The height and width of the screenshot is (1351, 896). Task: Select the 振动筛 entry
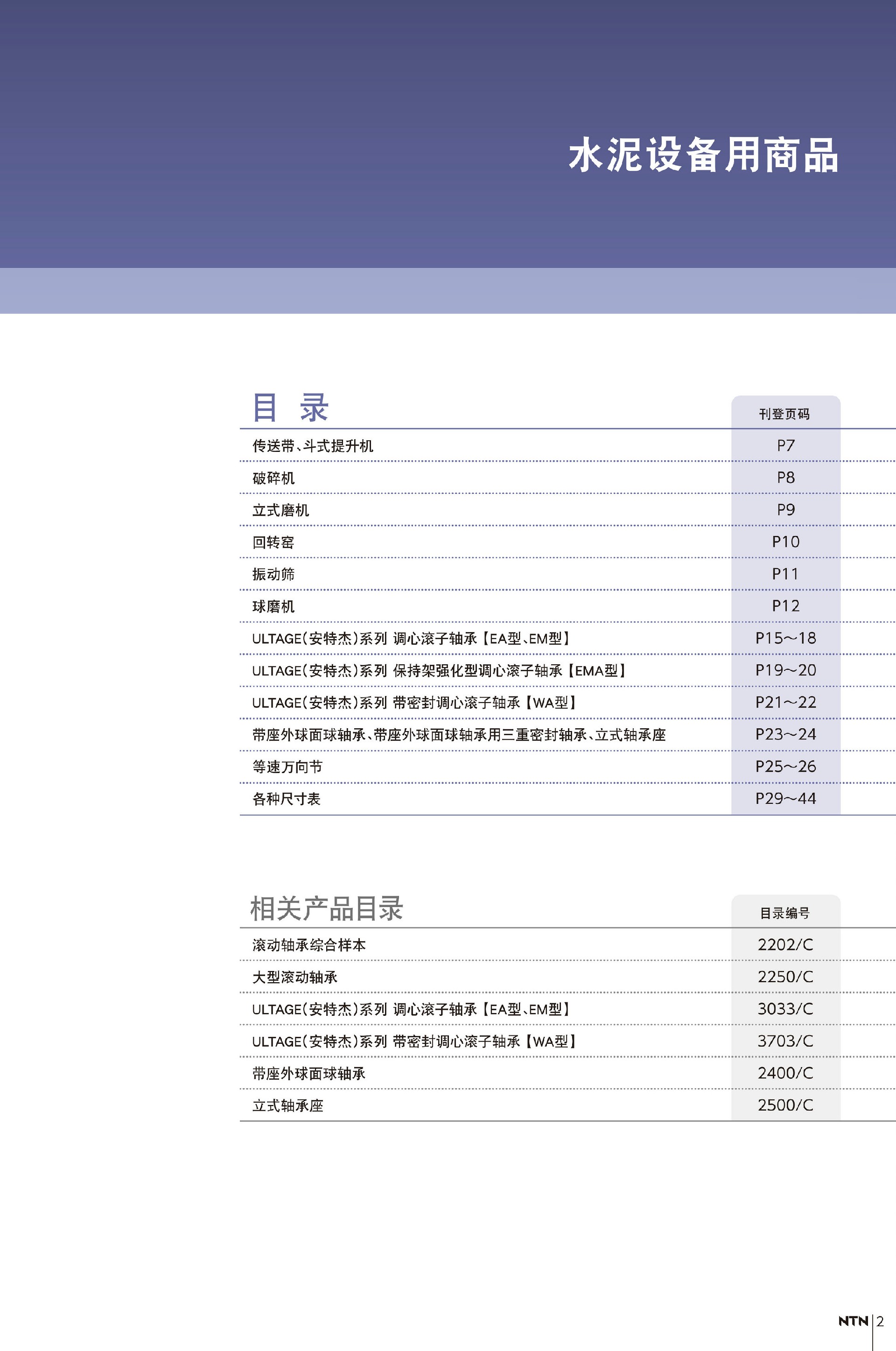coord(274,574)
